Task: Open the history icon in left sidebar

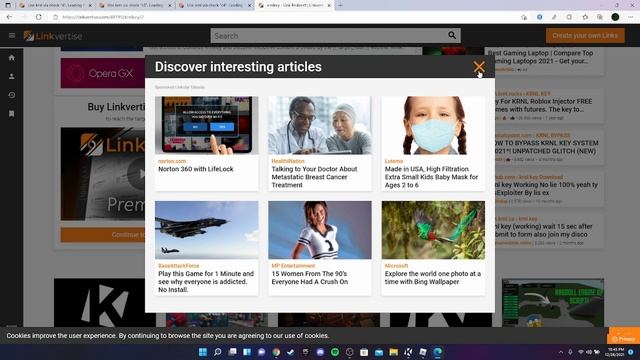Action: (x=12, y=95)
